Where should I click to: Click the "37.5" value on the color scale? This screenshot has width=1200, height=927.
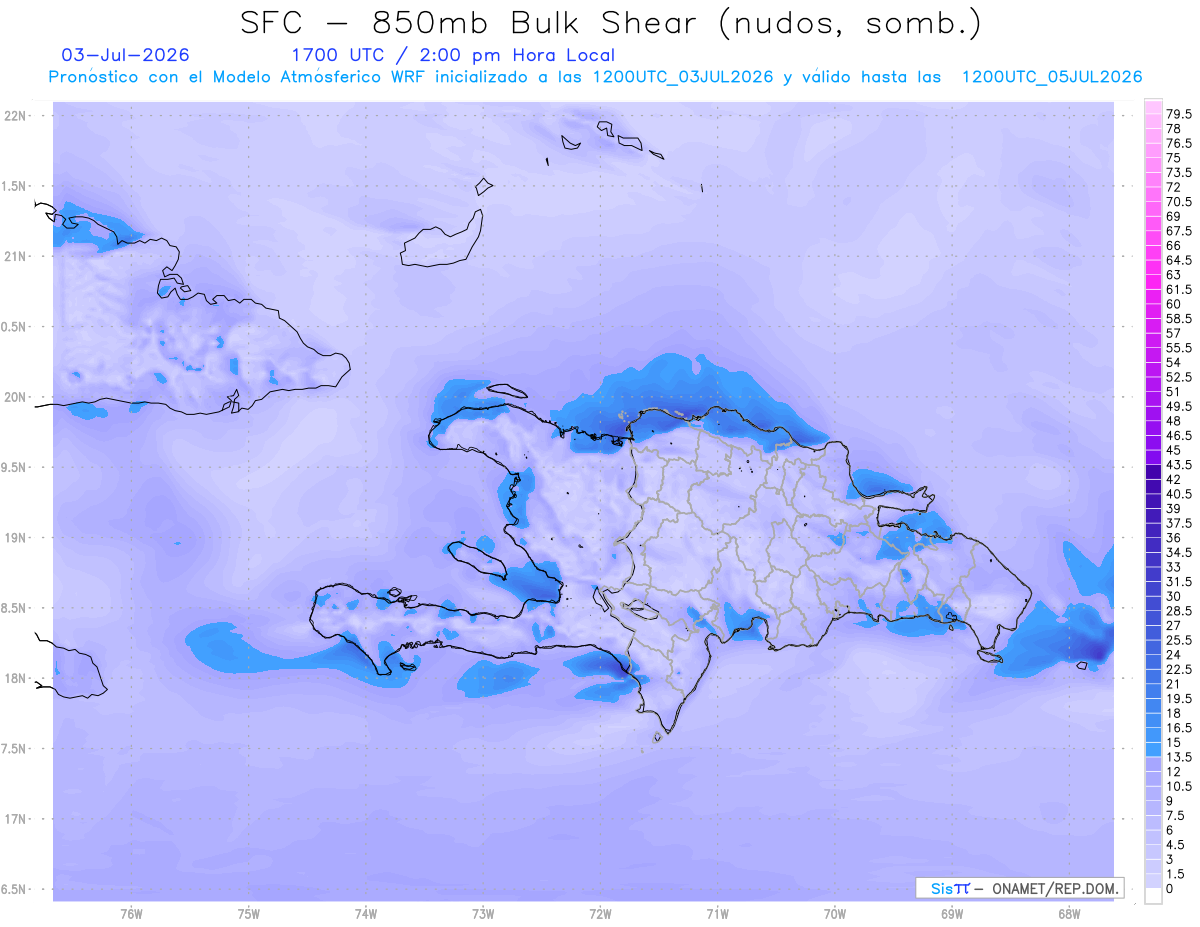[1179, 523]
